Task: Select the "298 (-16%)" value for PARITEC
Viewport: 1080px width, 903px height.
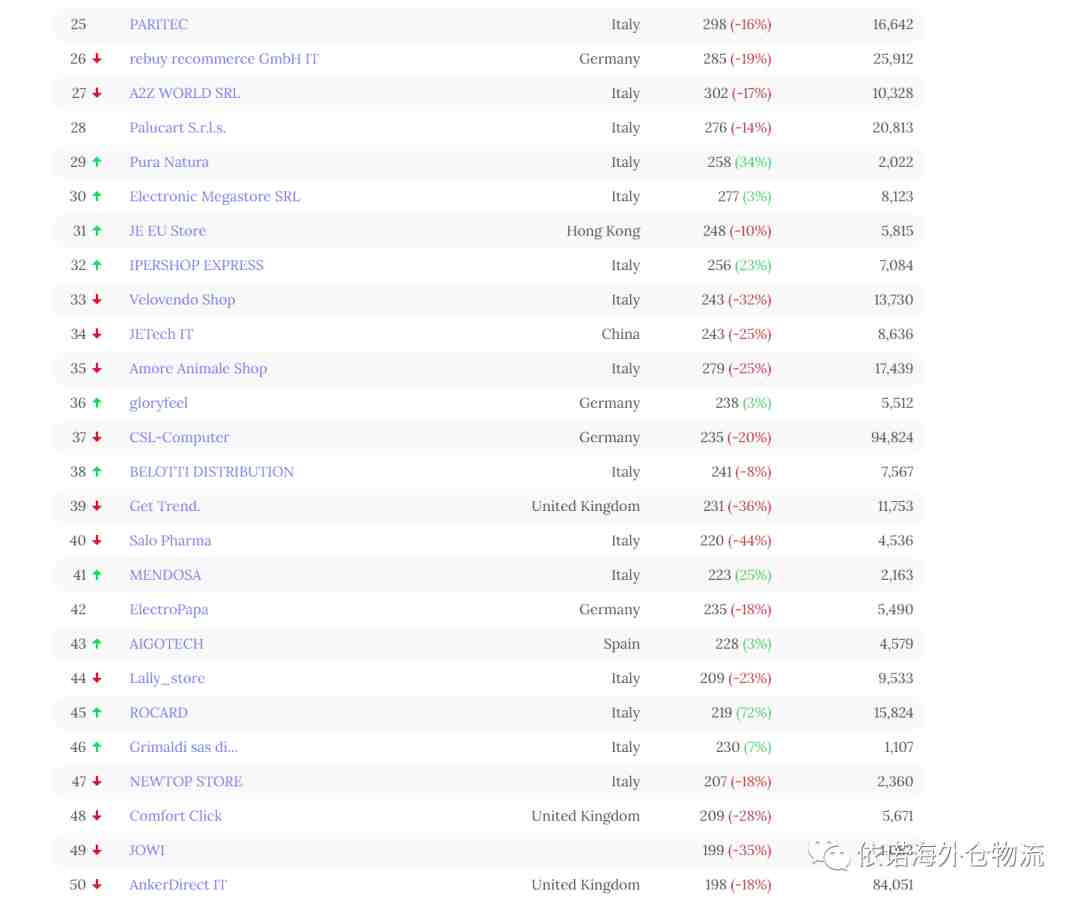Action: point(737,25)
